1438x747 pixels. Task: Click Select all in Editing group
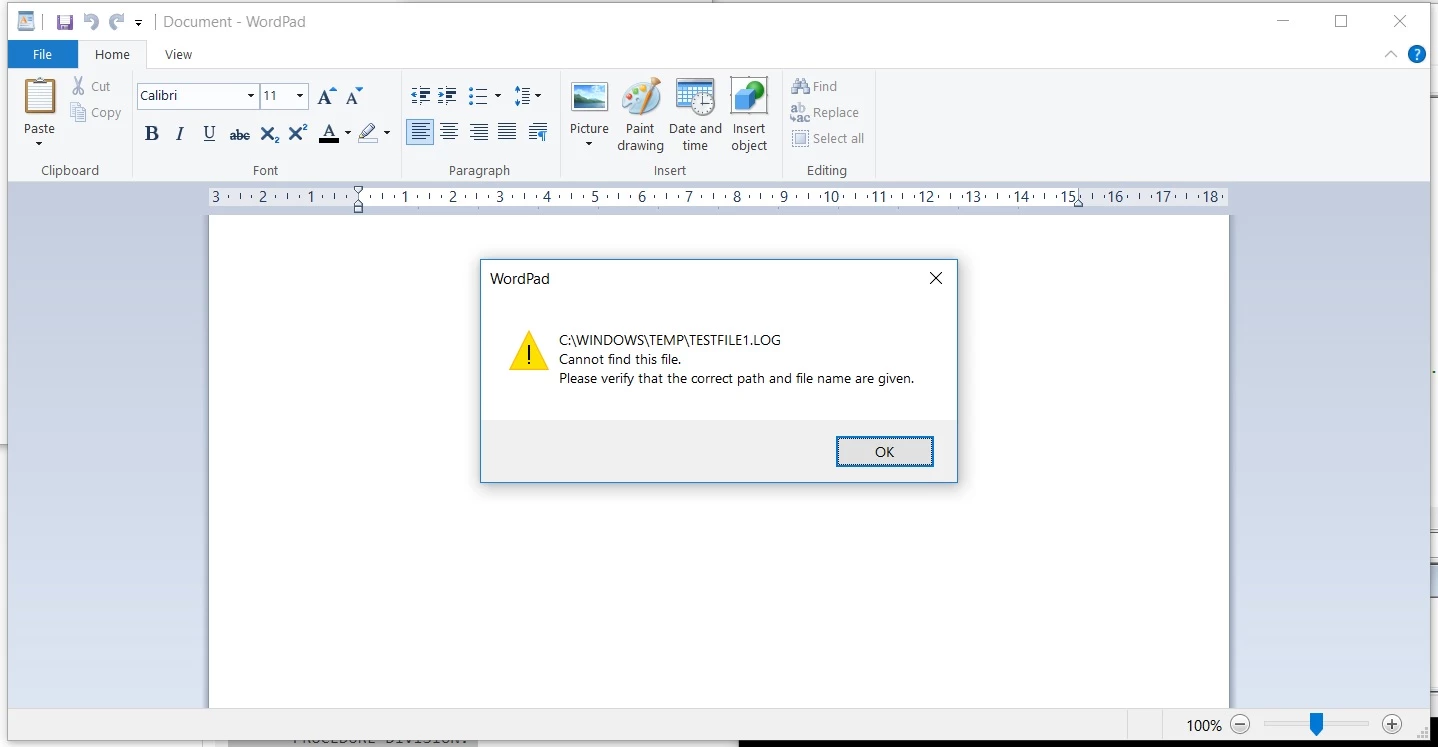pyautogui.click(x=828, y=139)
